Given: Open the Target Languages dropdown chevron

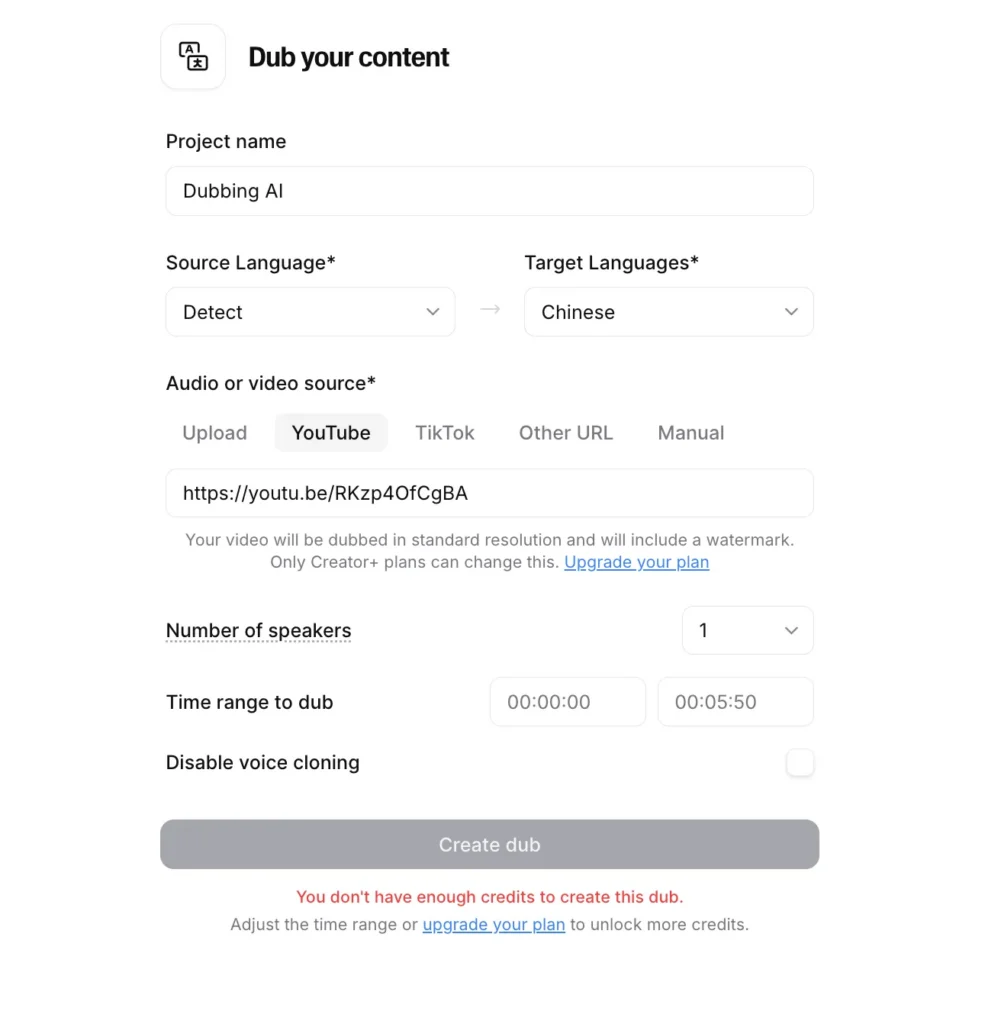Looking at the screenshot, I should tap(791, 312).
